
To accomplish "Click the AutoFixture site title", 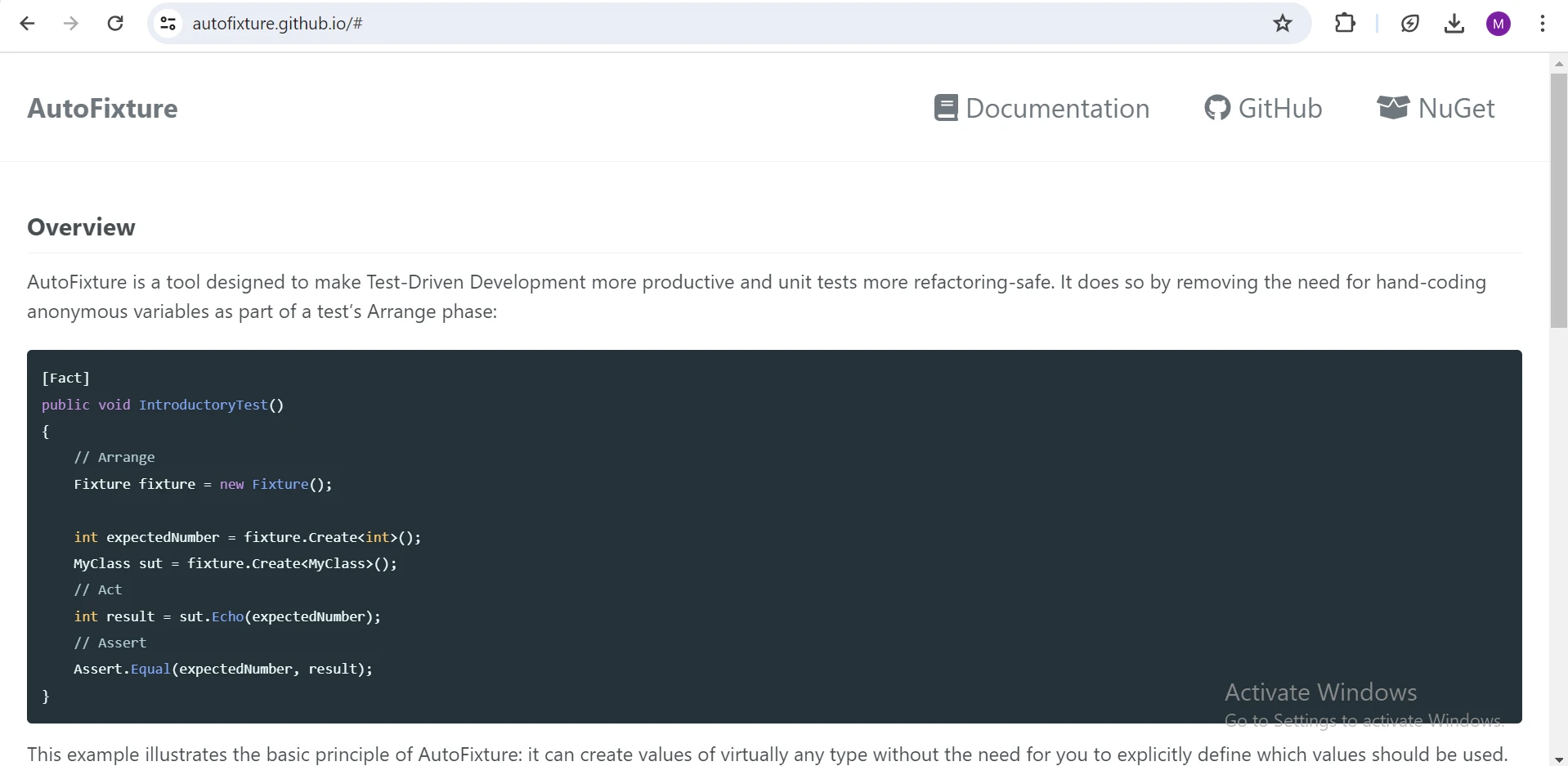I will (102, 108).
